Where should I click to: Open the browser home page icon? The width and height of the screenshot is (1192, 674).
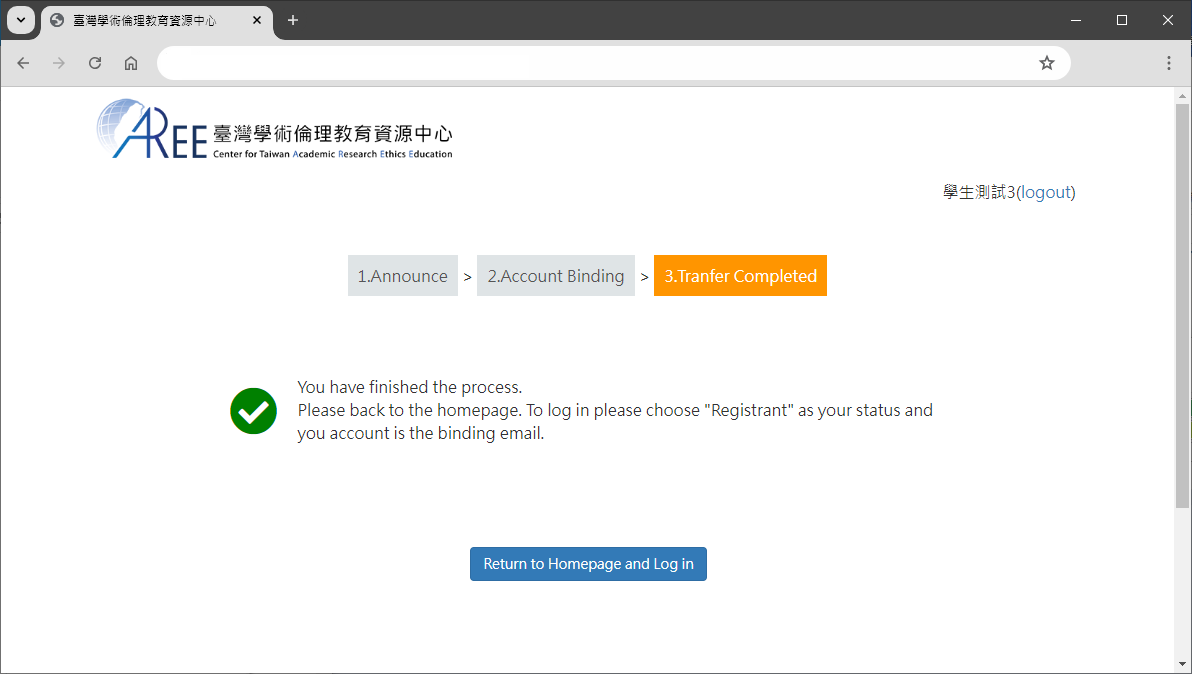click(131, 63)
